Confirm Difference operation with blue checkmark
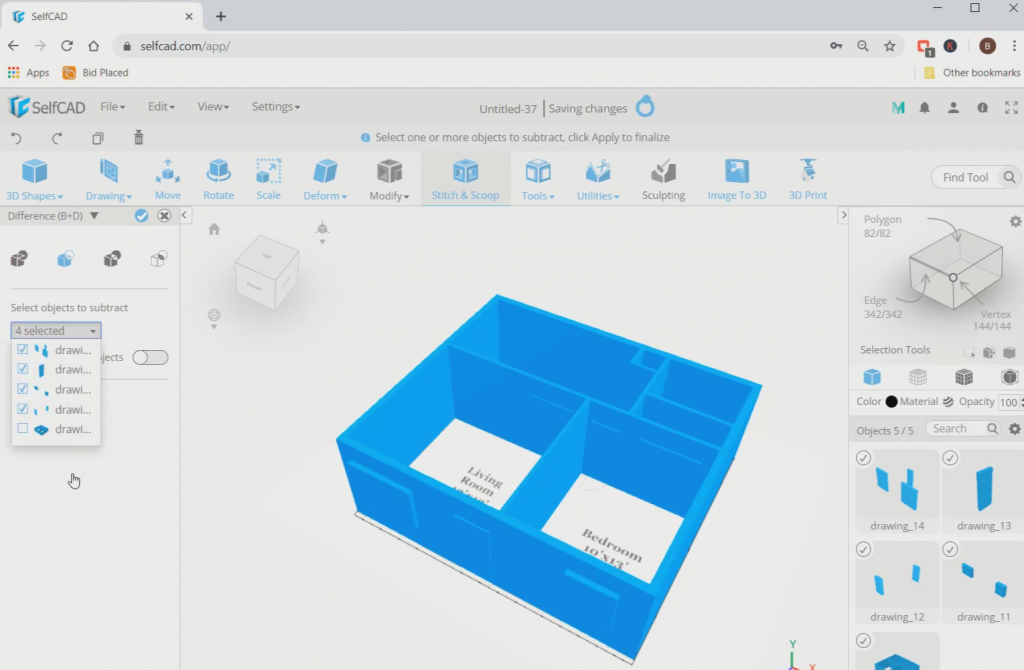Image resolution: width=1024 pixels, height=670 pixels. pos(141,215)
